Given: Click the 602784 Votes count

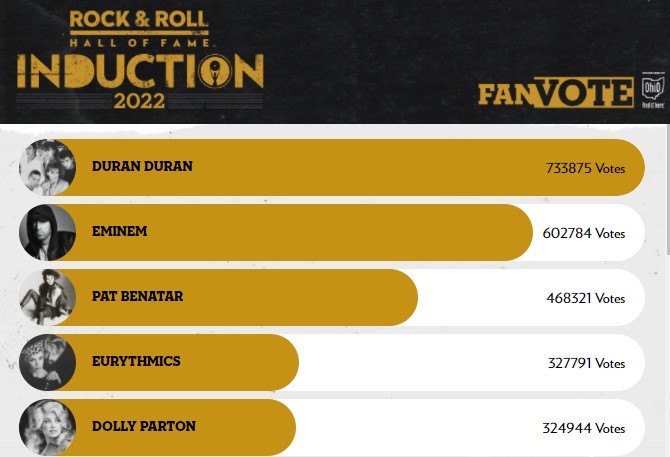Looking at the screenshot, I should pos(584,233).
